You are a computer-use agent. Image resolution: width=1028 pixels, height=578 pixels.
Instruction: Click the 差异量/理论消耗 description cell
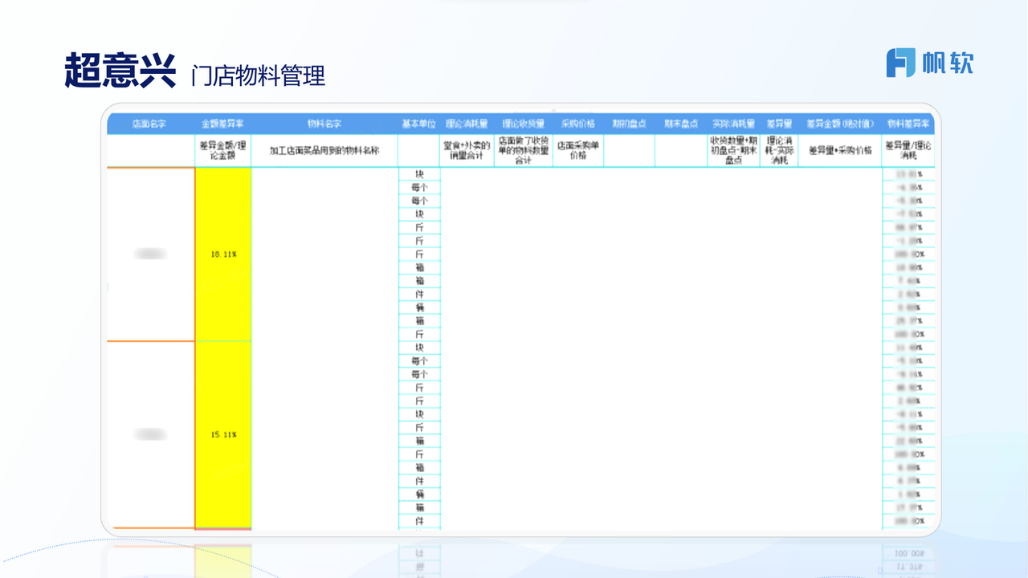coord(908,151)
